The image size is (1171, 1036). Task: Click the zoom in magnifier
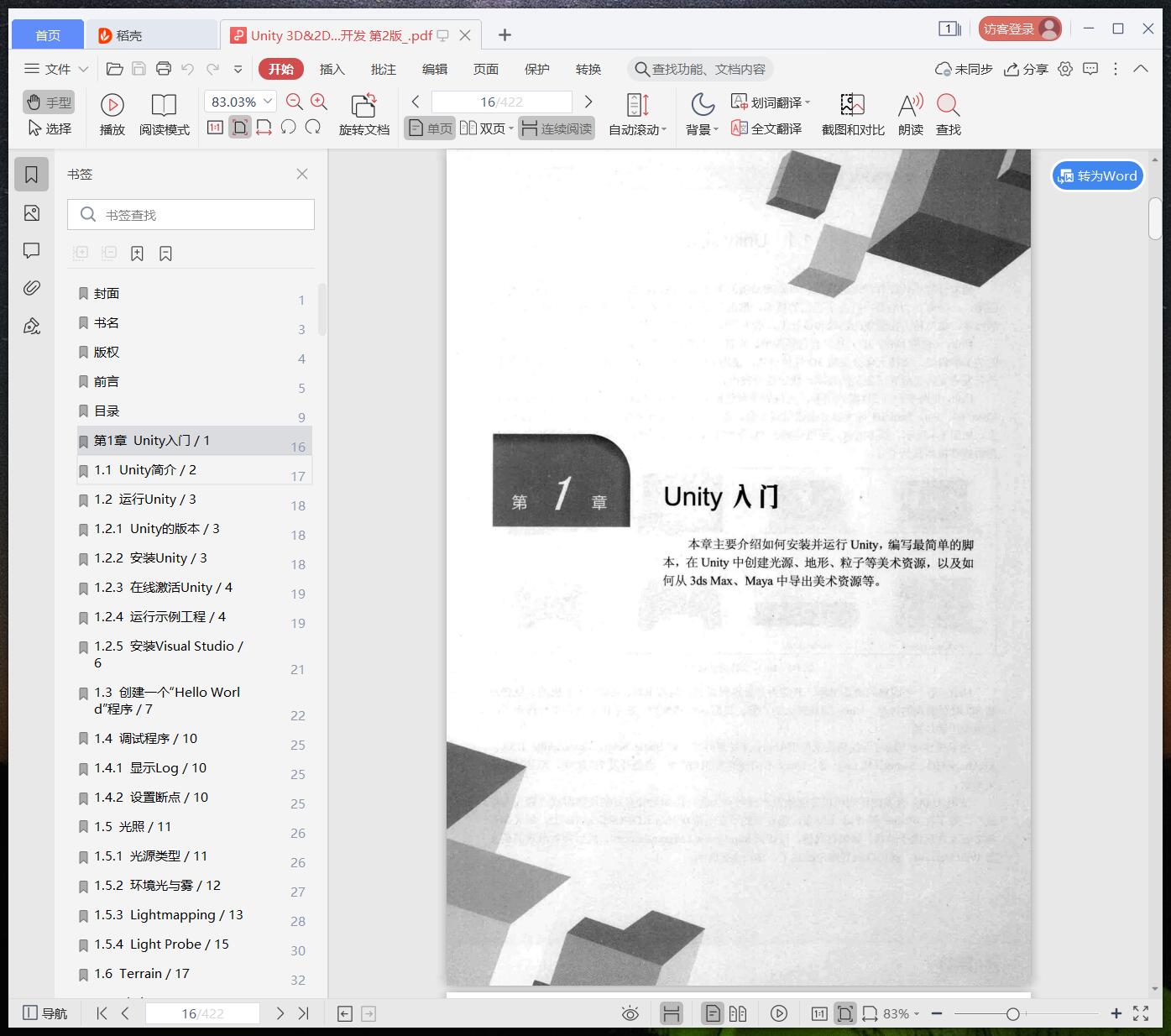coord(319,102)
